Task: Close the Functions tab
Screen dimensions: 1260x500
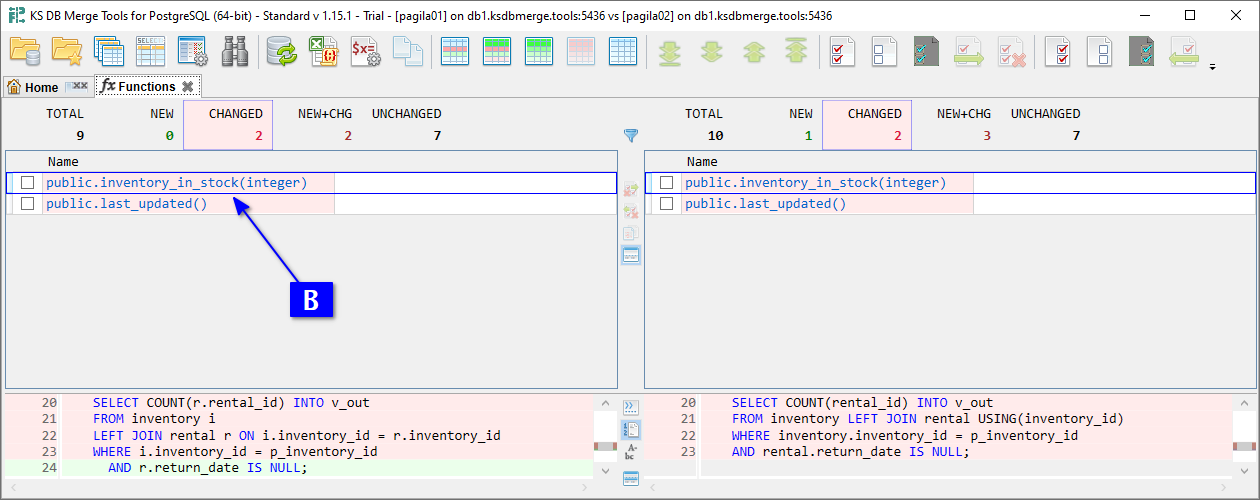Action: [187, 87]
